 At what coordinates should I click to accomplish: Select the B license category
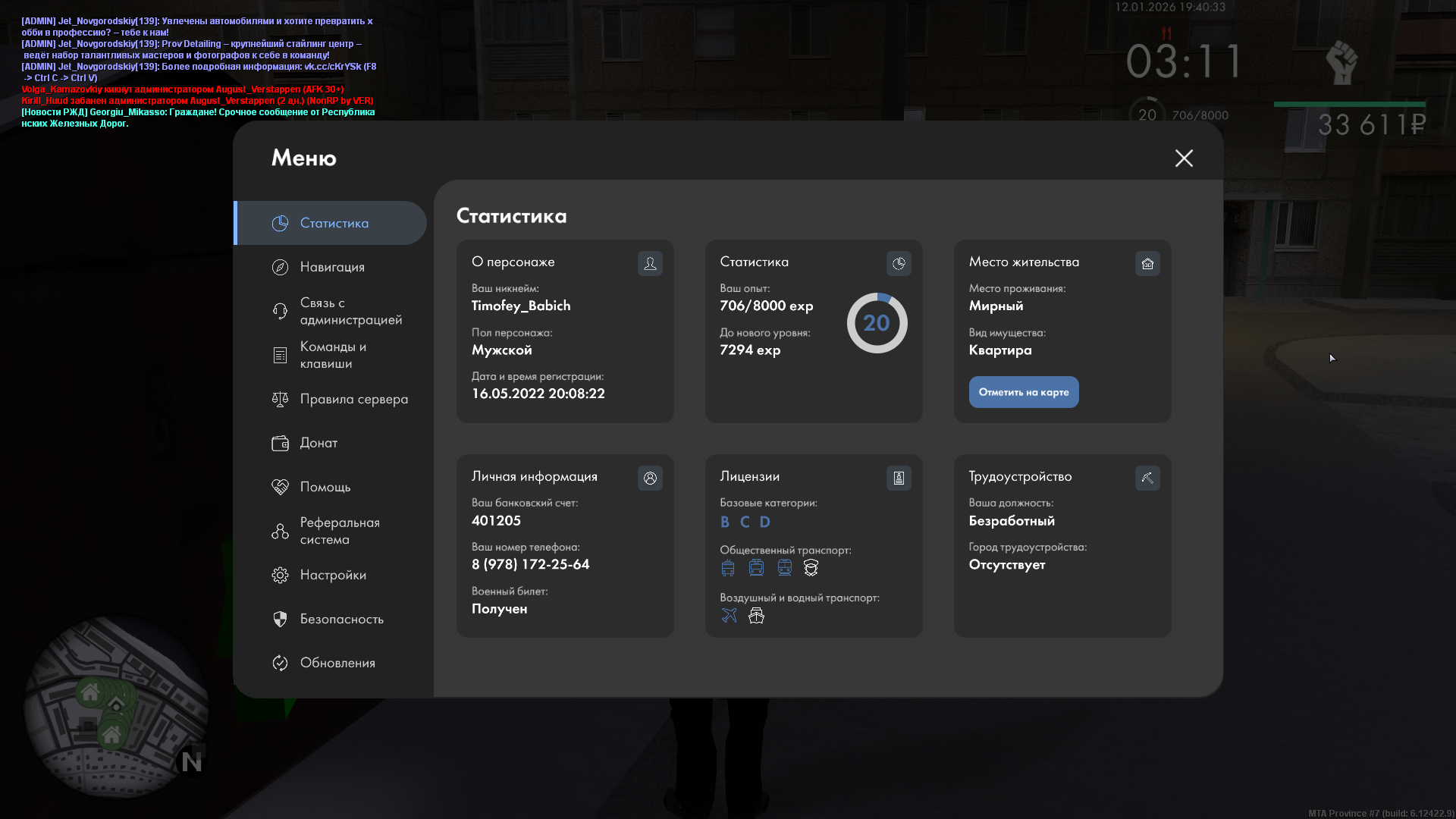click(x=725, y=522)
